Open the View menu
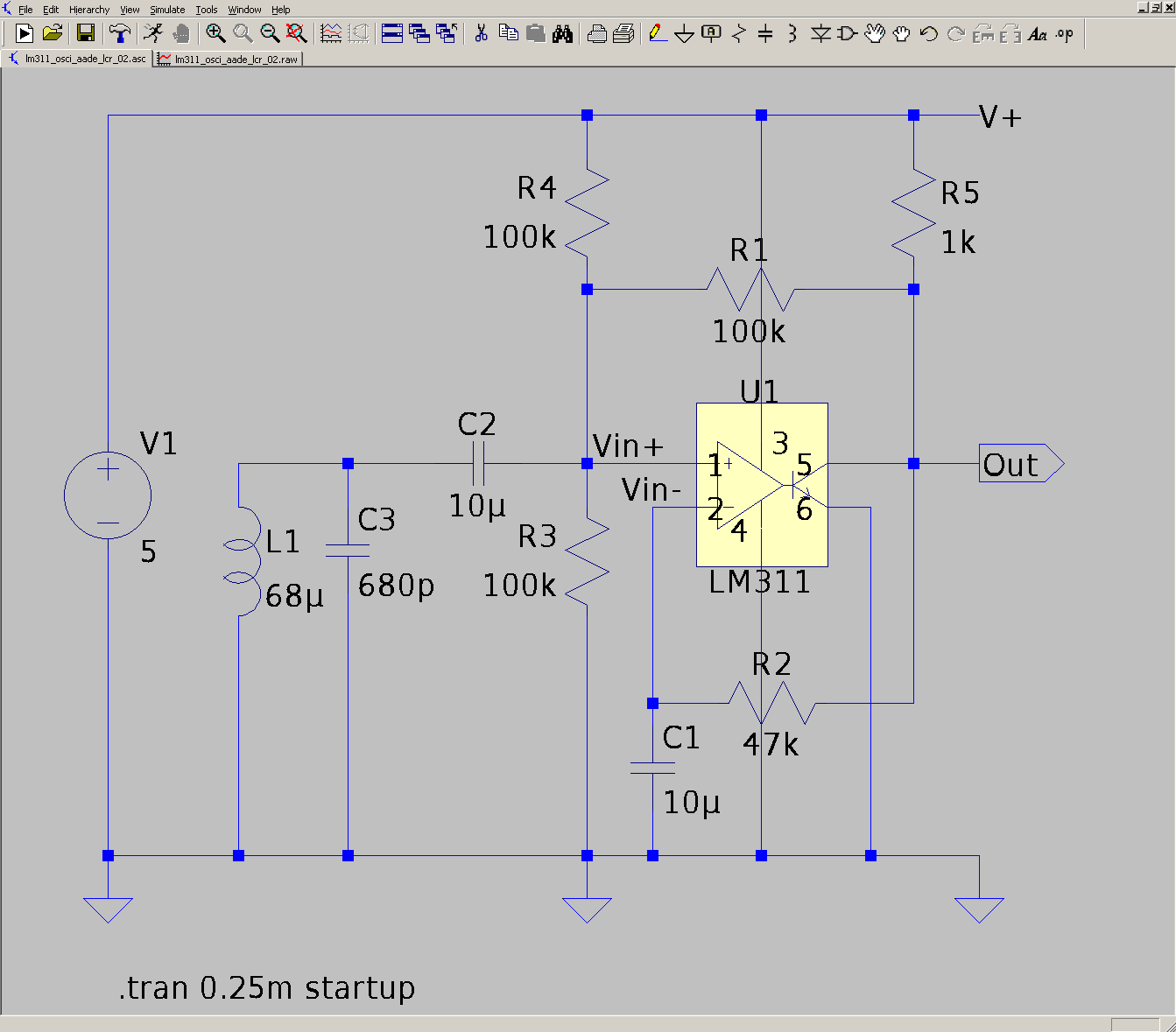The width and height of the screenshot is (1176, 1032). coord(130,10)
